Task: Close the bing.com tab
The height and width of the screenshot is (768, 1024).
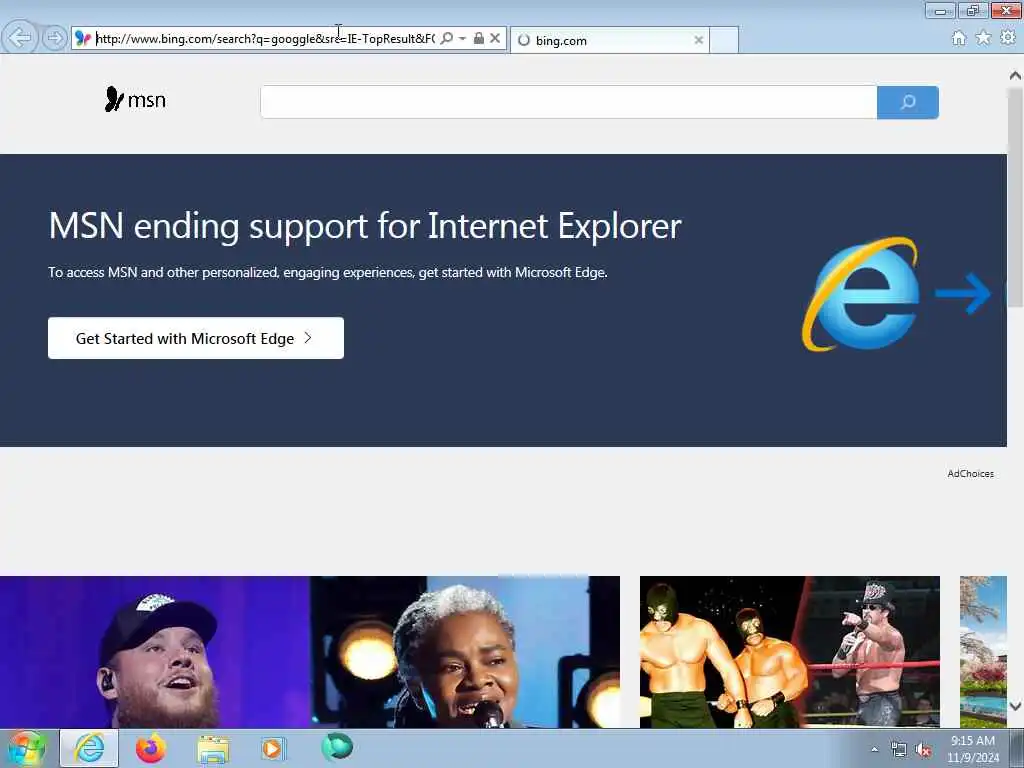Action: click(698, 40)
